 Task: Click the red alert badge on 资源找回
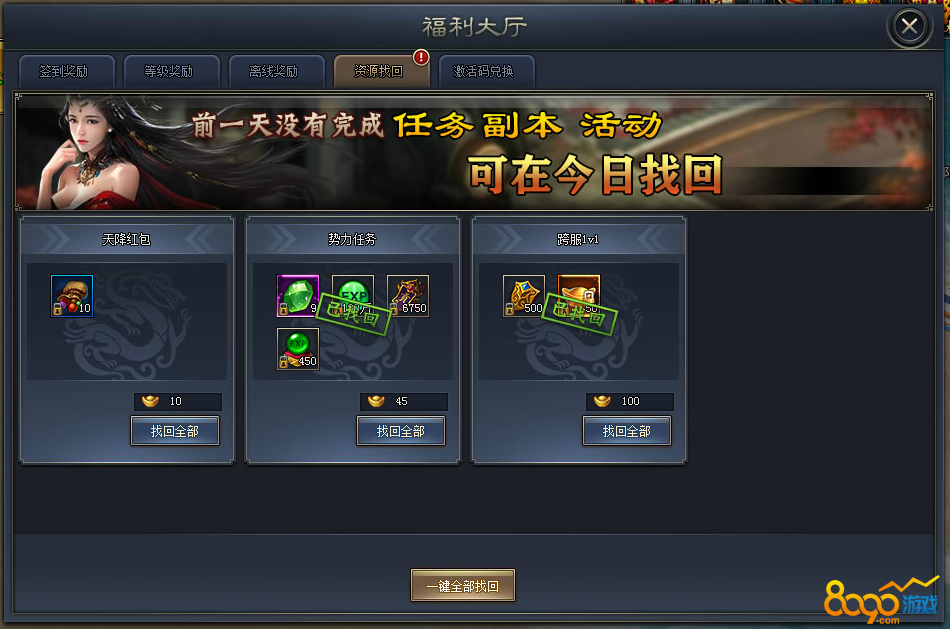[x=421, y=58]
